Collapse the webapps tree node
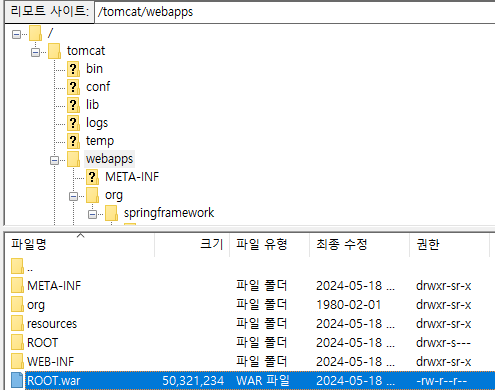This screenshot has width=495, height=390. [x=54, y=160]
